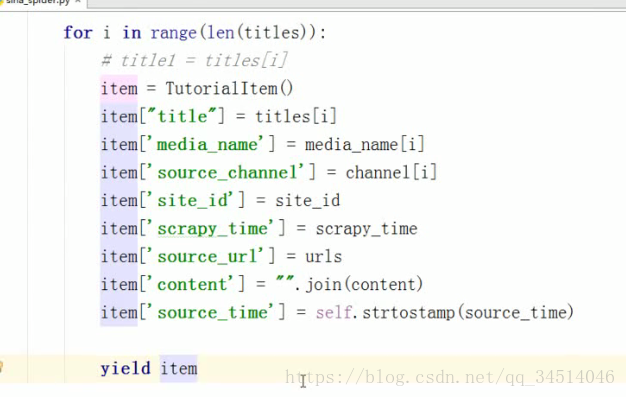Click 'channel[i]' value expression
626x397 pixels.
click(391, 173)
